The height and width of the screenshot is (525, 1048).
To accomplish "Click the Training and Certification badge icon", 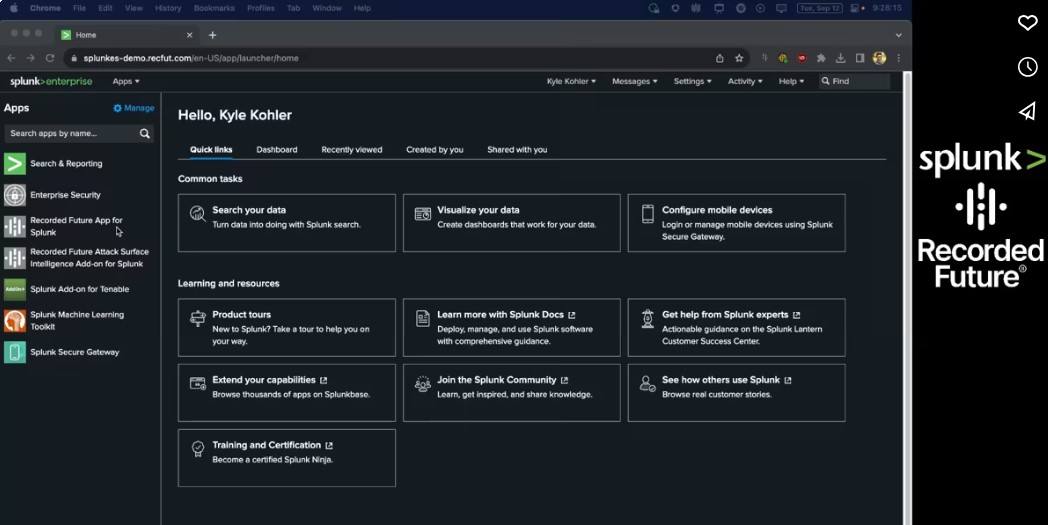I will 198,449.
